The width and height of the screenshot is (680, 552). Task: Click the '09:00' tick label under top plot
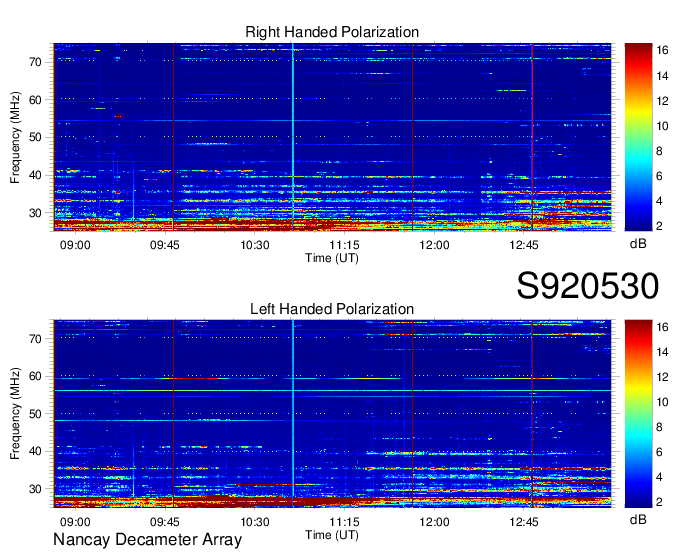coord(75,245)
